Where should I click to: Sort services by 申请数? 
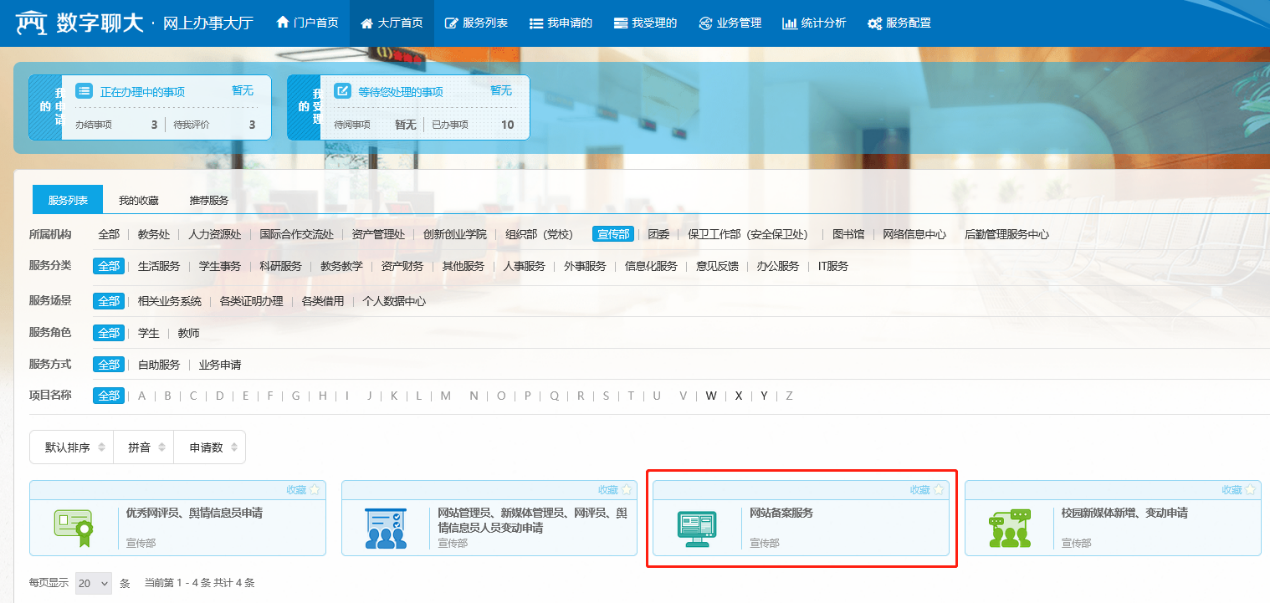pyautogui.click(x=209, y=447)
